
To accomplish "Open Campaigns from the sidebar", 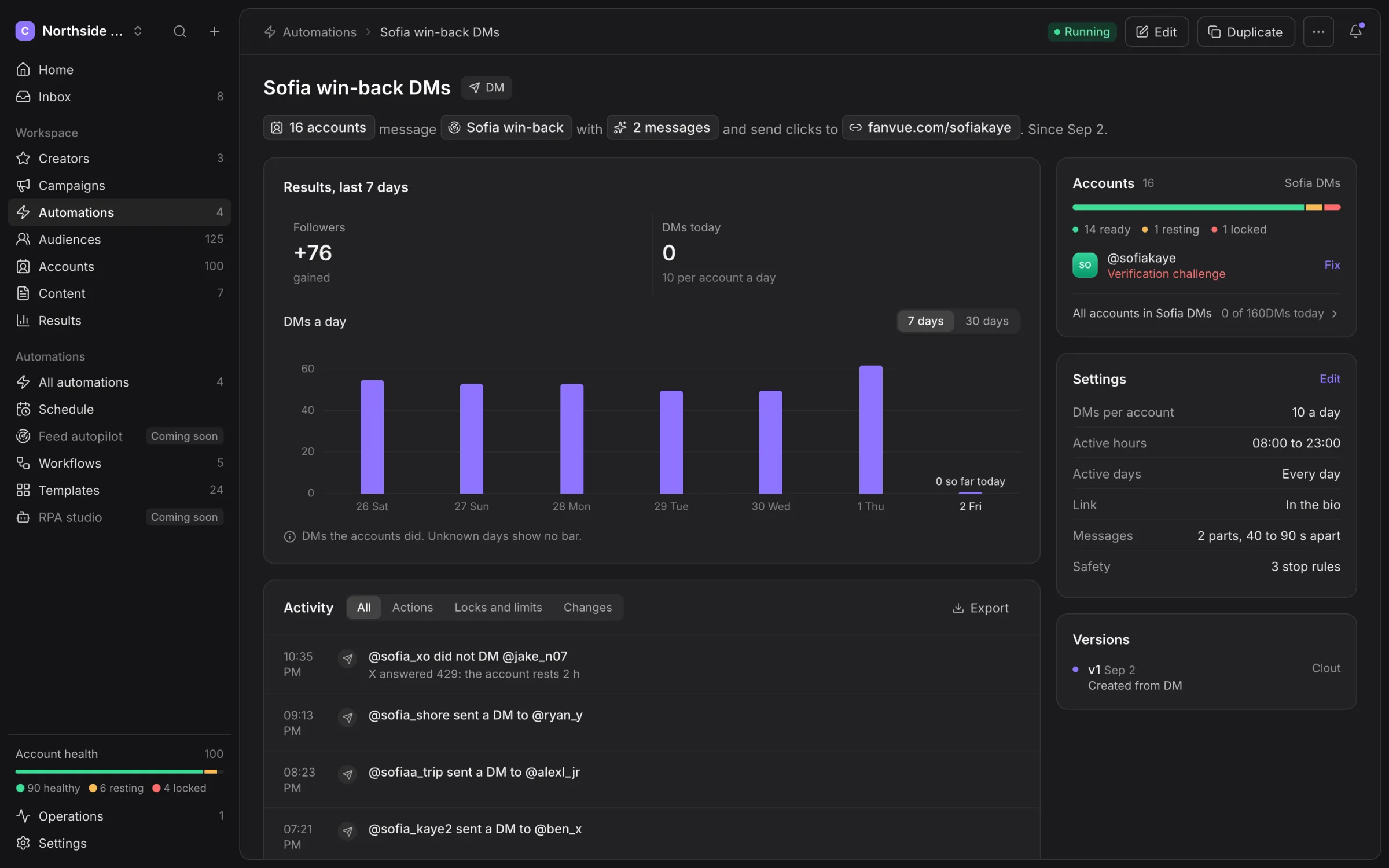I will pos(119,185).
